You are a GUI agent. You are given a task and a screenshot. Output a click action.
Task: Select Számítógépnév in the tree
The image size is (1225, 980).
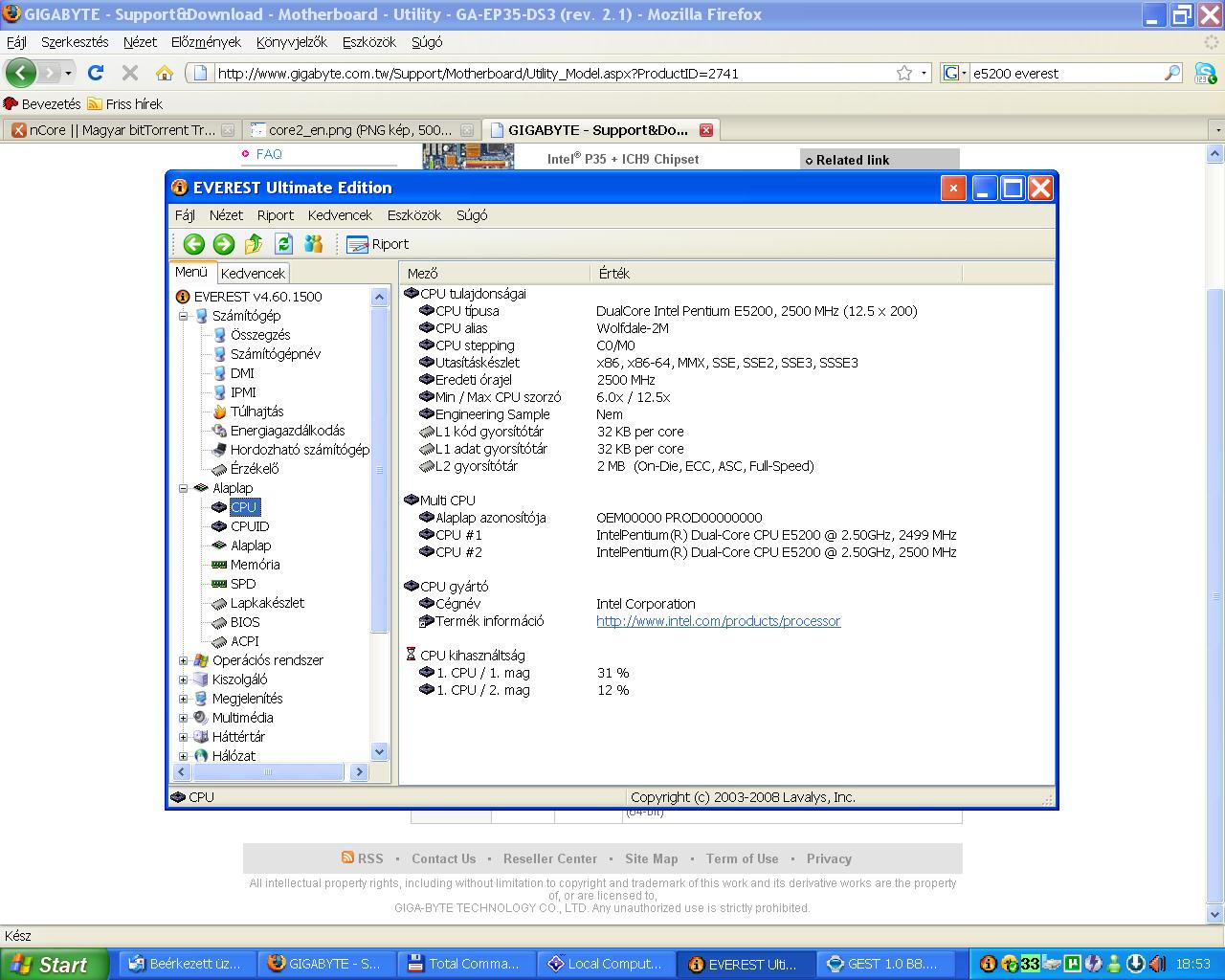[x=275, y=354]
